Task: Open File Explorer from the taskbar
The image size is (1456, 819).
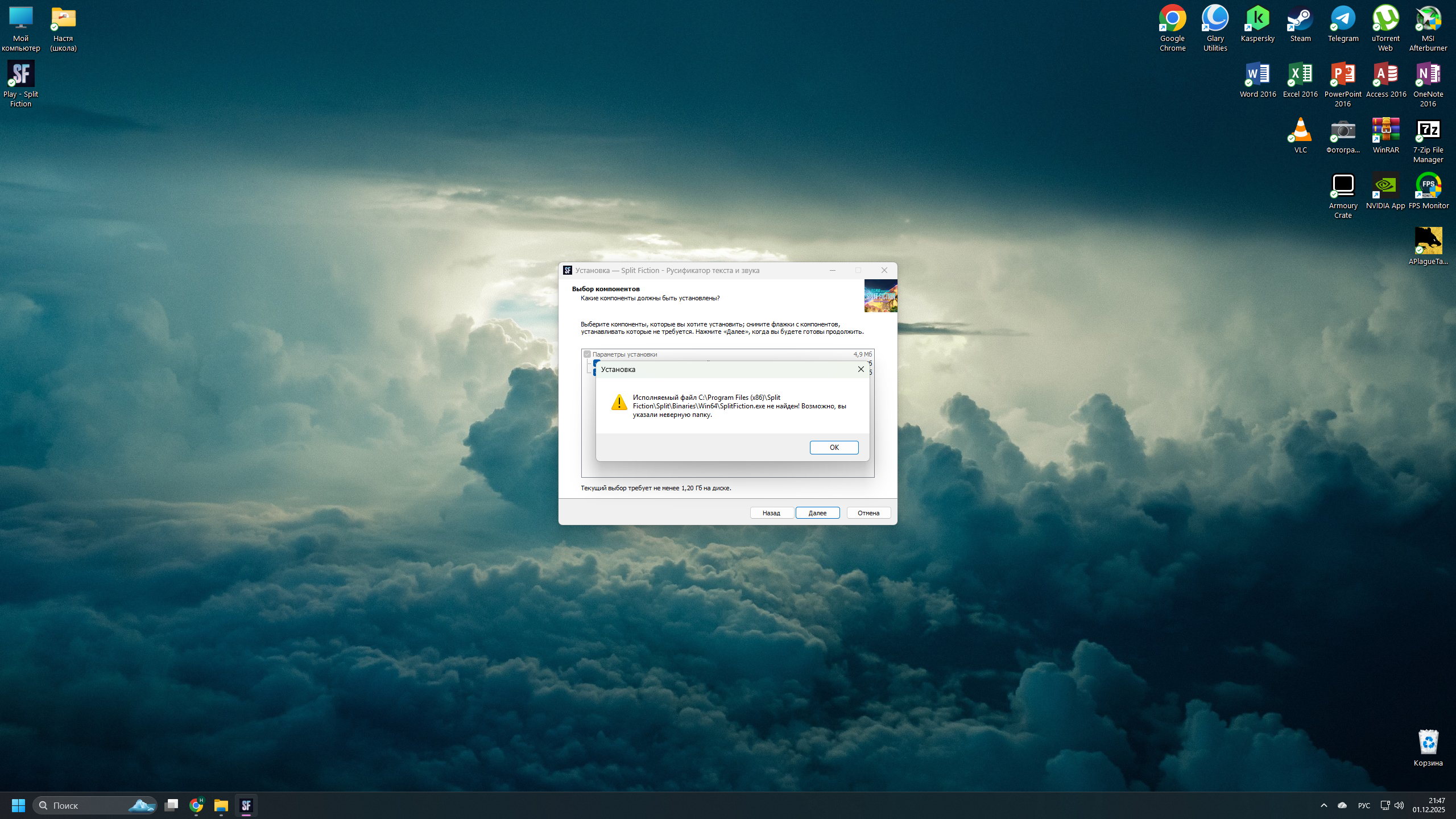Action: tap(221, 805)
